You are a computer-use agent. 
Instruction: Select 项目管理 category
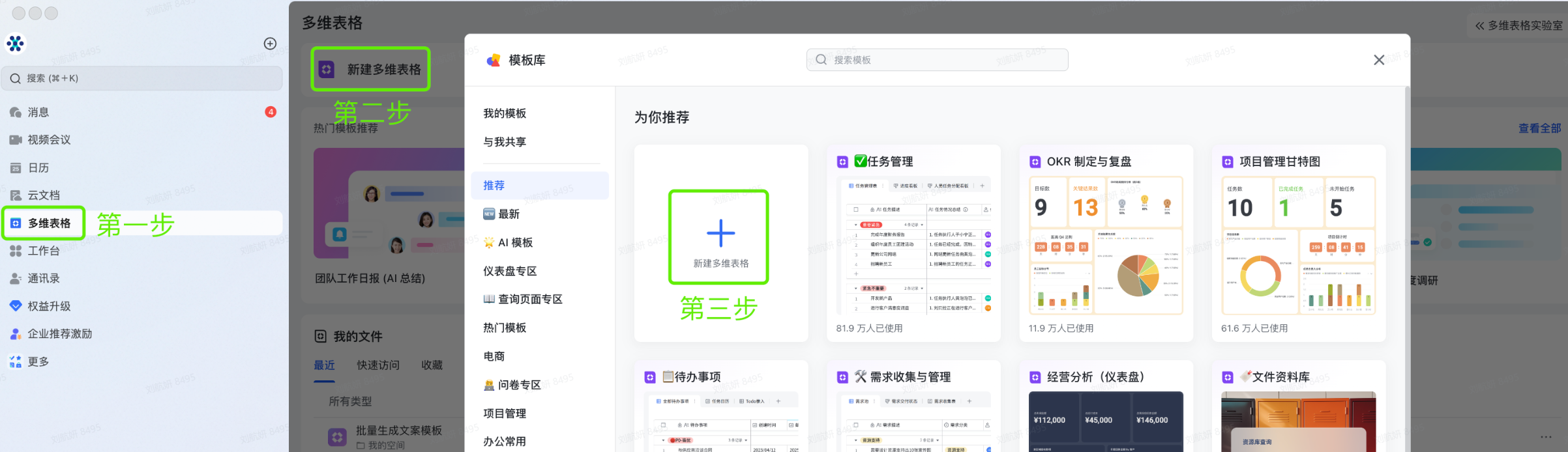point(540,414)
